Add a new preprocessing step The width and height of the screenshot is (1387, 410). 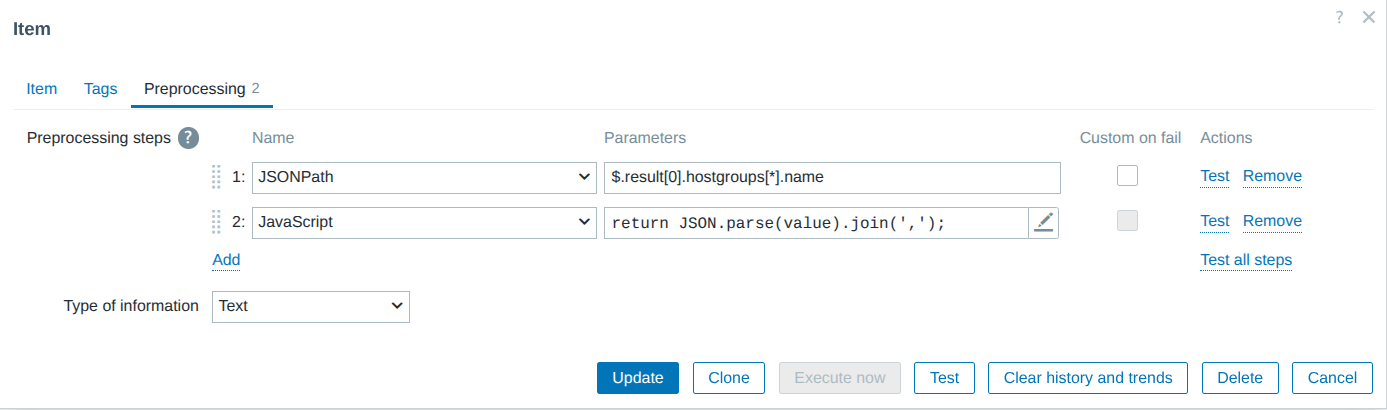[226, 260]
